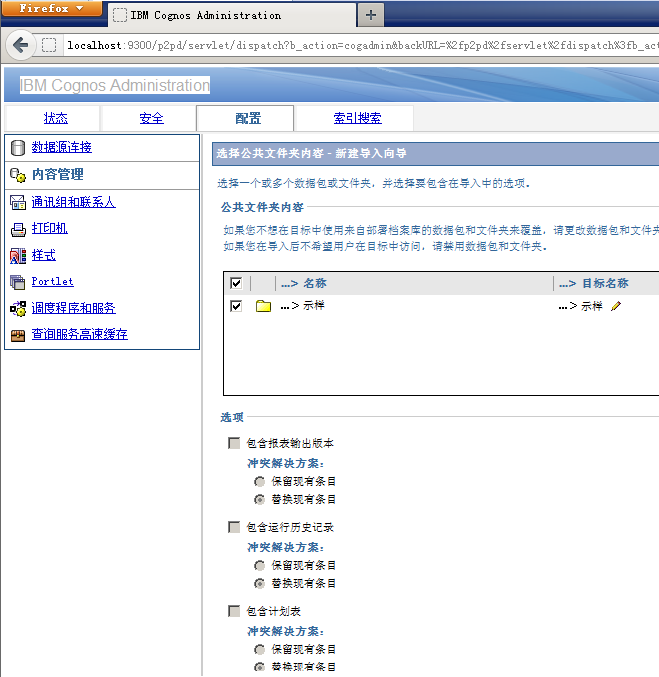Switch to the 状态 tab
This screenshot has height=677, width=659.
pyautogui.click(x=56, y=118)
